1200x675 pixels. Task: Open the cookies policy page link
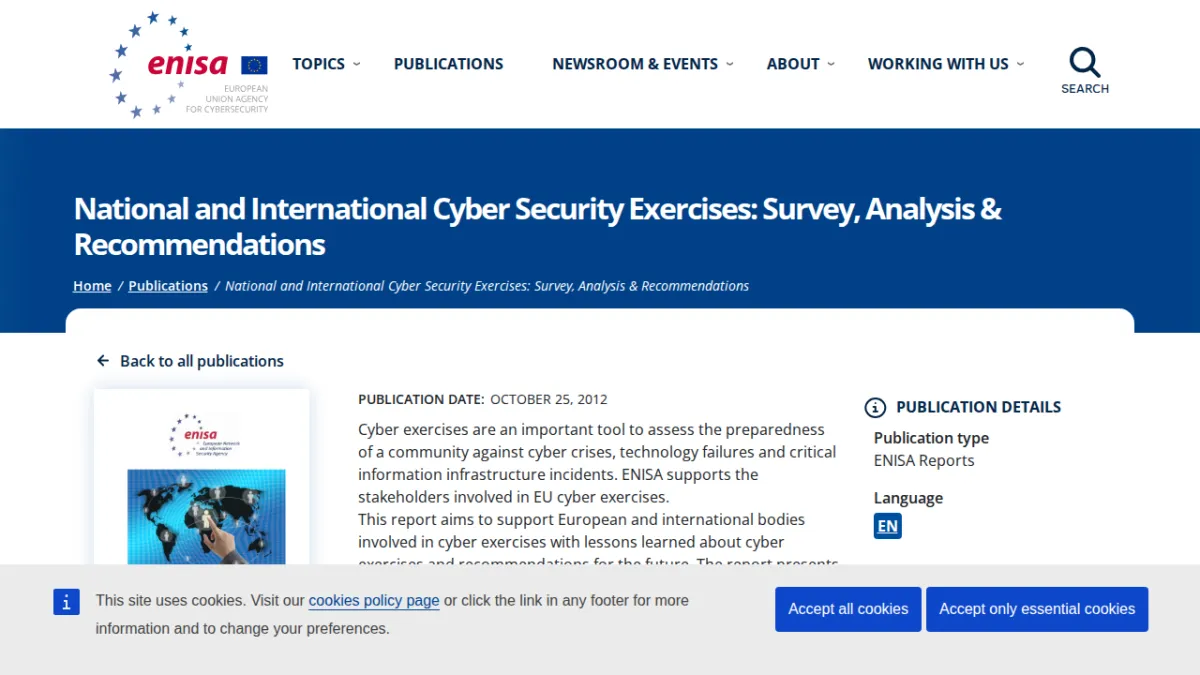374,601
